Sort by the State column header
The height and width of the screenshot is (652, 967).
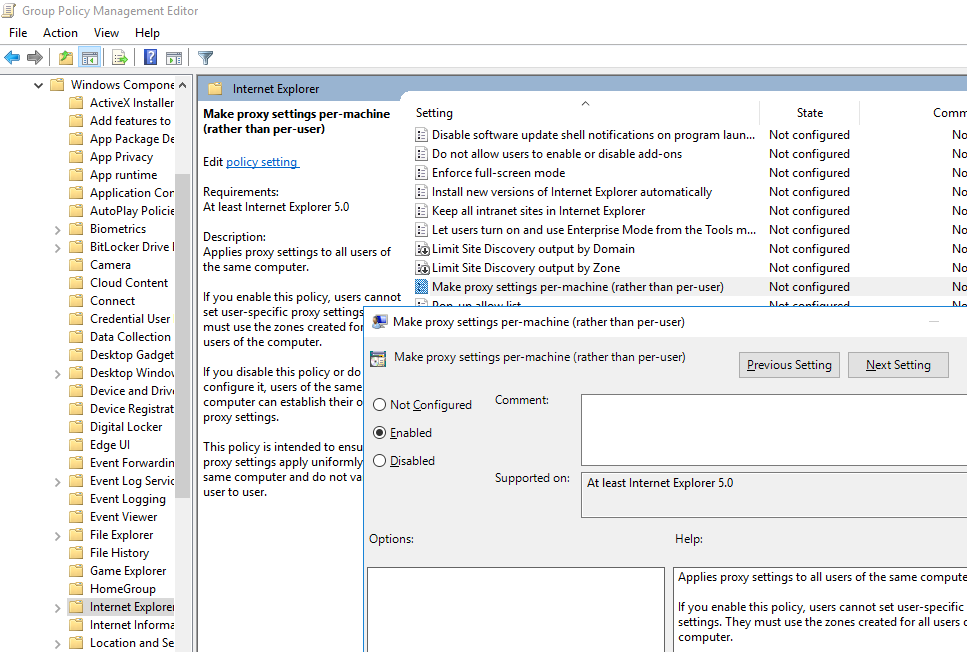(810, 112)
